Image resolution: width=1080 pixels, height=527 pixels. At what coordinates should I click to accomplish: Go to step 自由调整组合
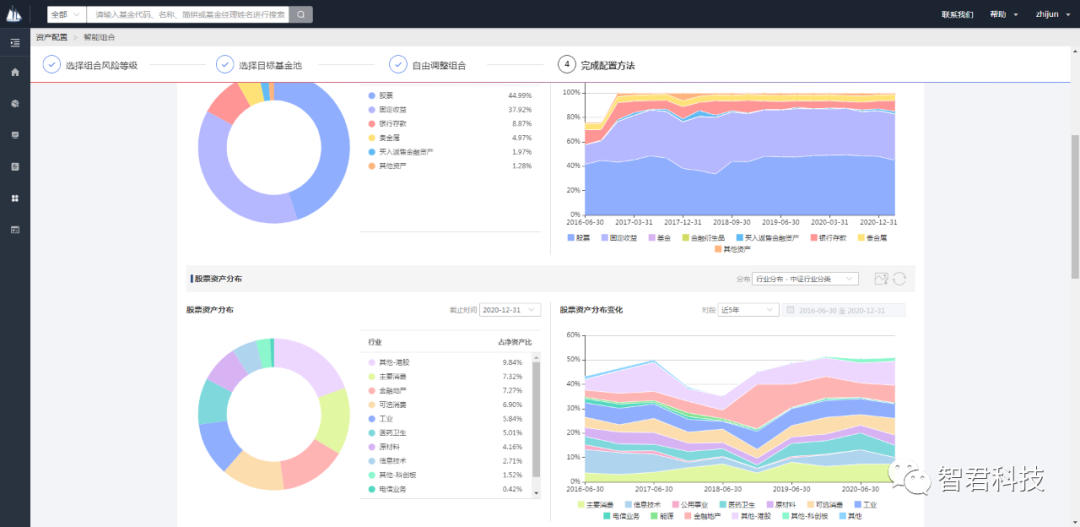(x=428, y=65)
